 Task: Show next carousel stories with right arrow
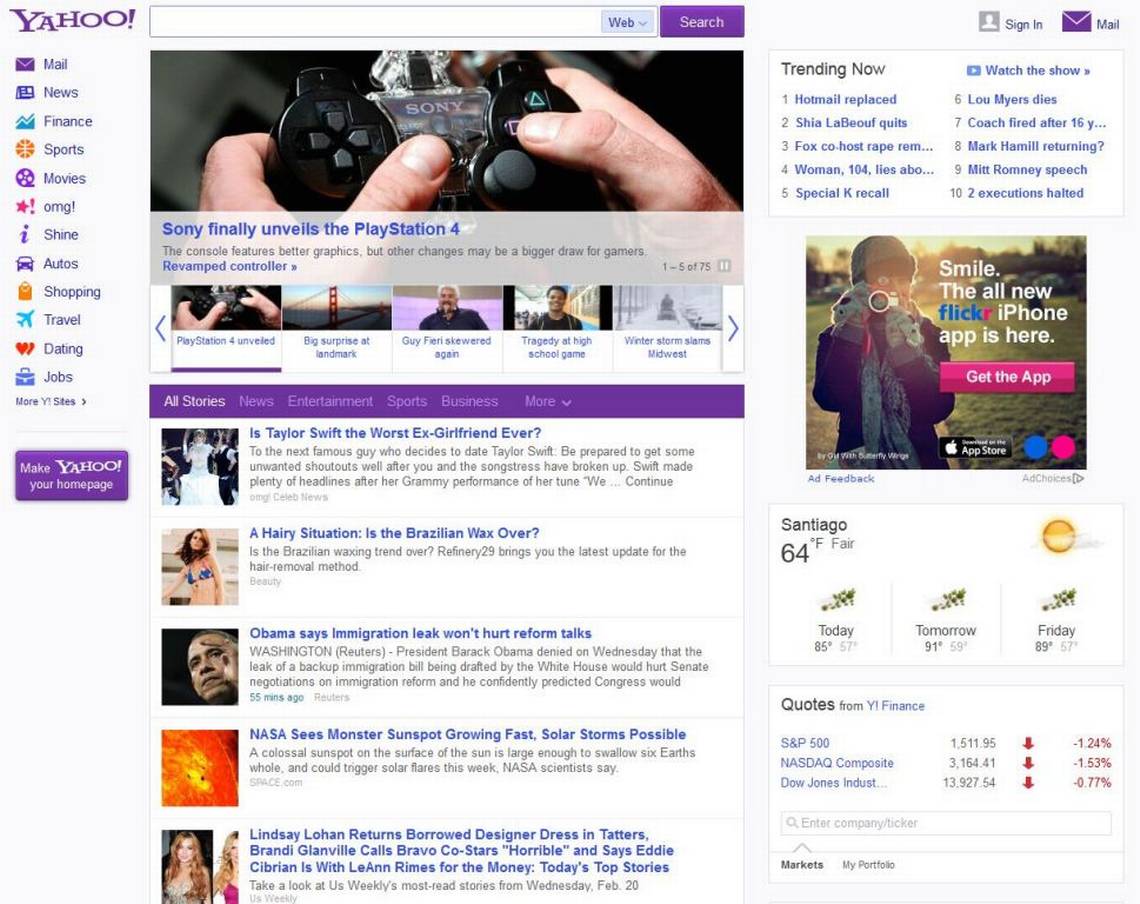pos(733,329)
